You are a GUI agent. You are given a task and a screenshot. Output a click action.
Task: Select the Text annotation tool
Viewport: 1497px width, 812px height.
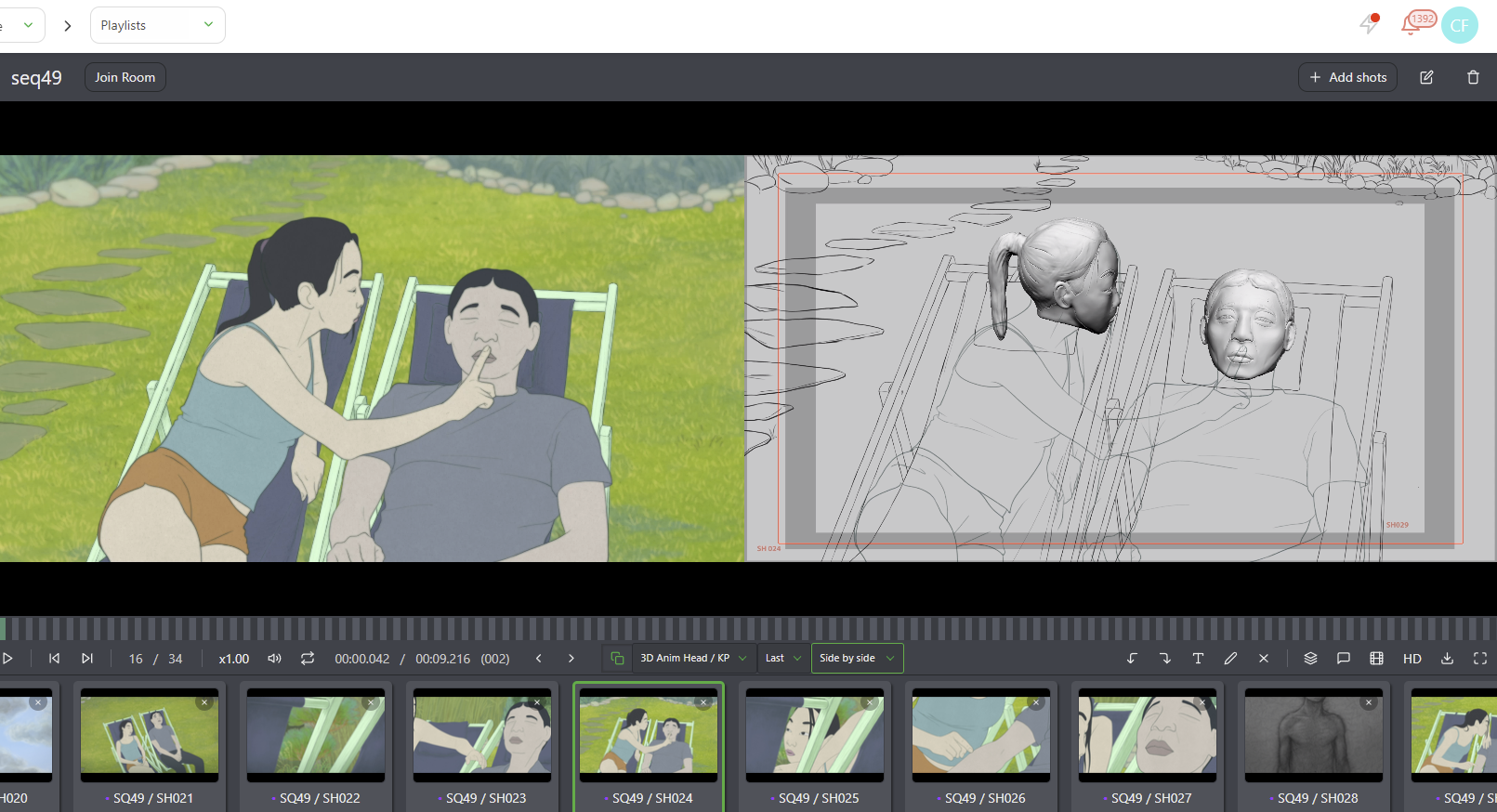1198,659
